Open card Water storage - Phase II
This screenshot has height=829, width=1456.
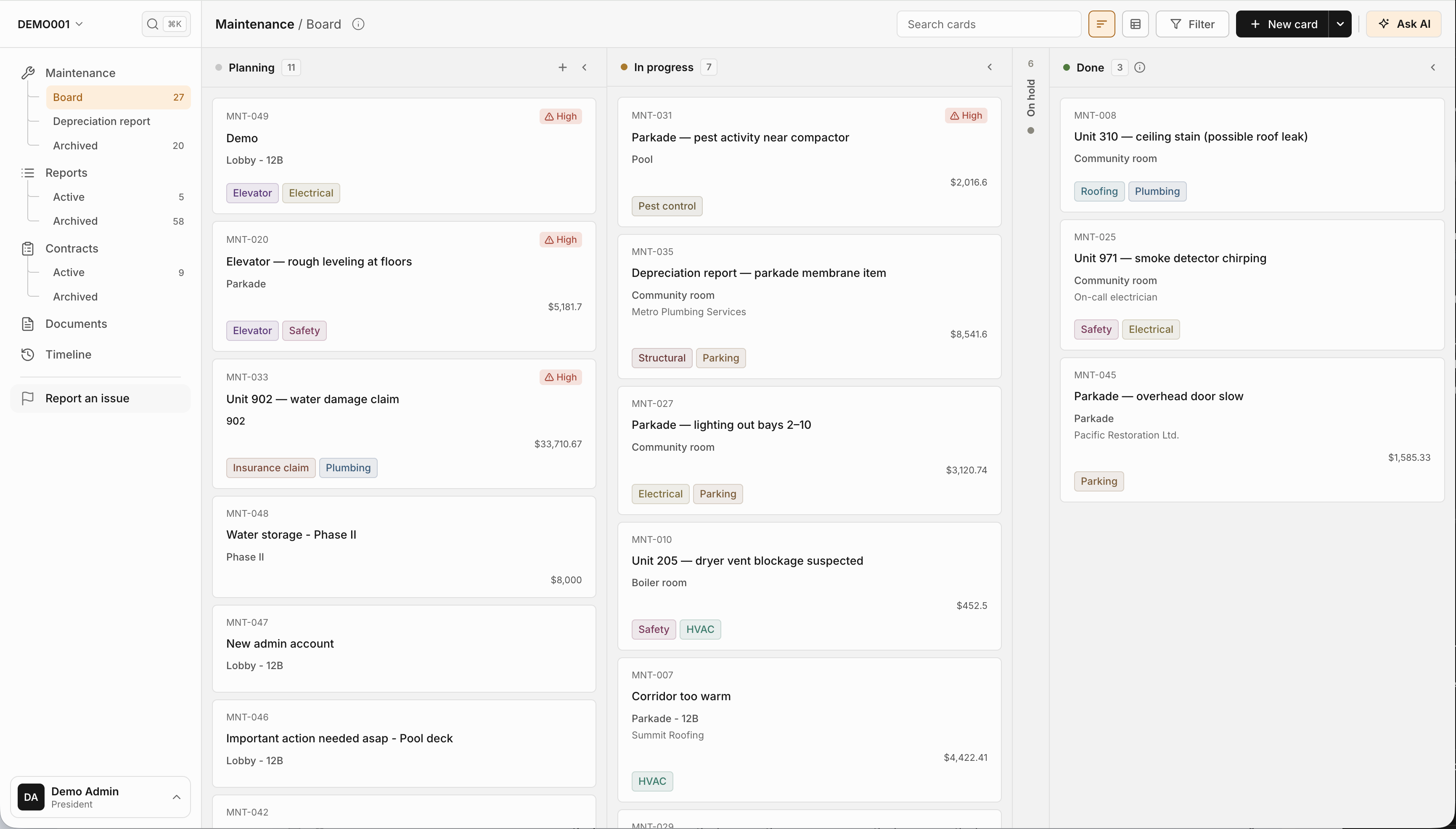click(404, 547)
